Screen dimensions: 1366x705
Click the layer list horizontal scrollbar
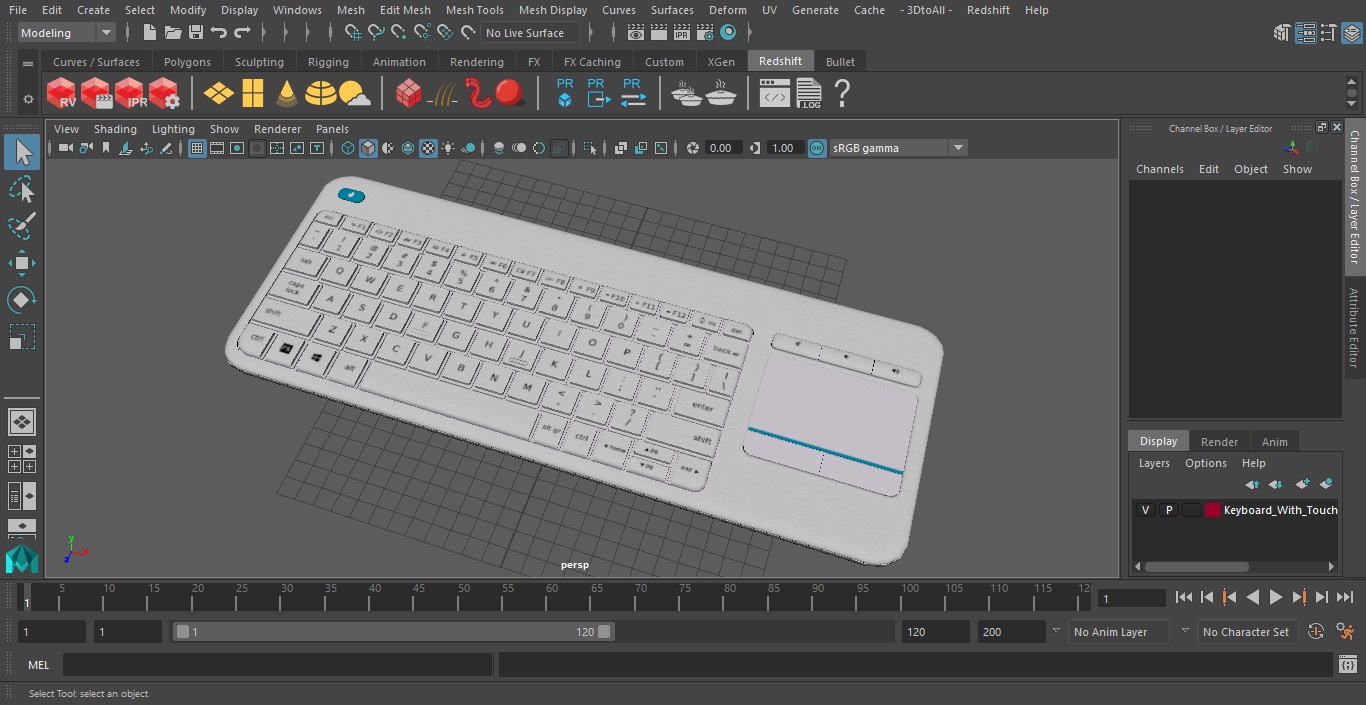coord(1196,566)
